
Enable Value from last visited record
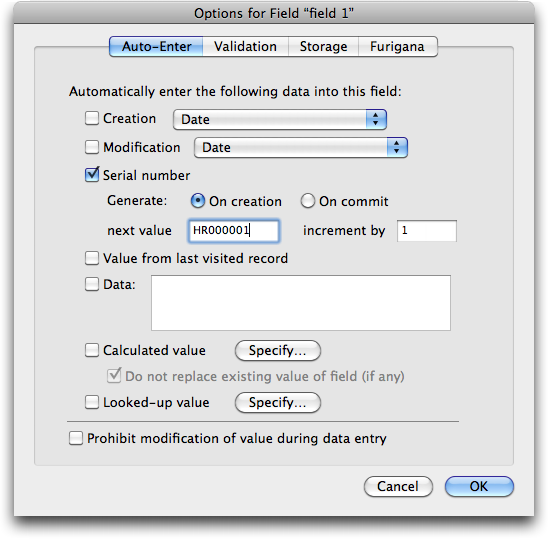(92, 258)
